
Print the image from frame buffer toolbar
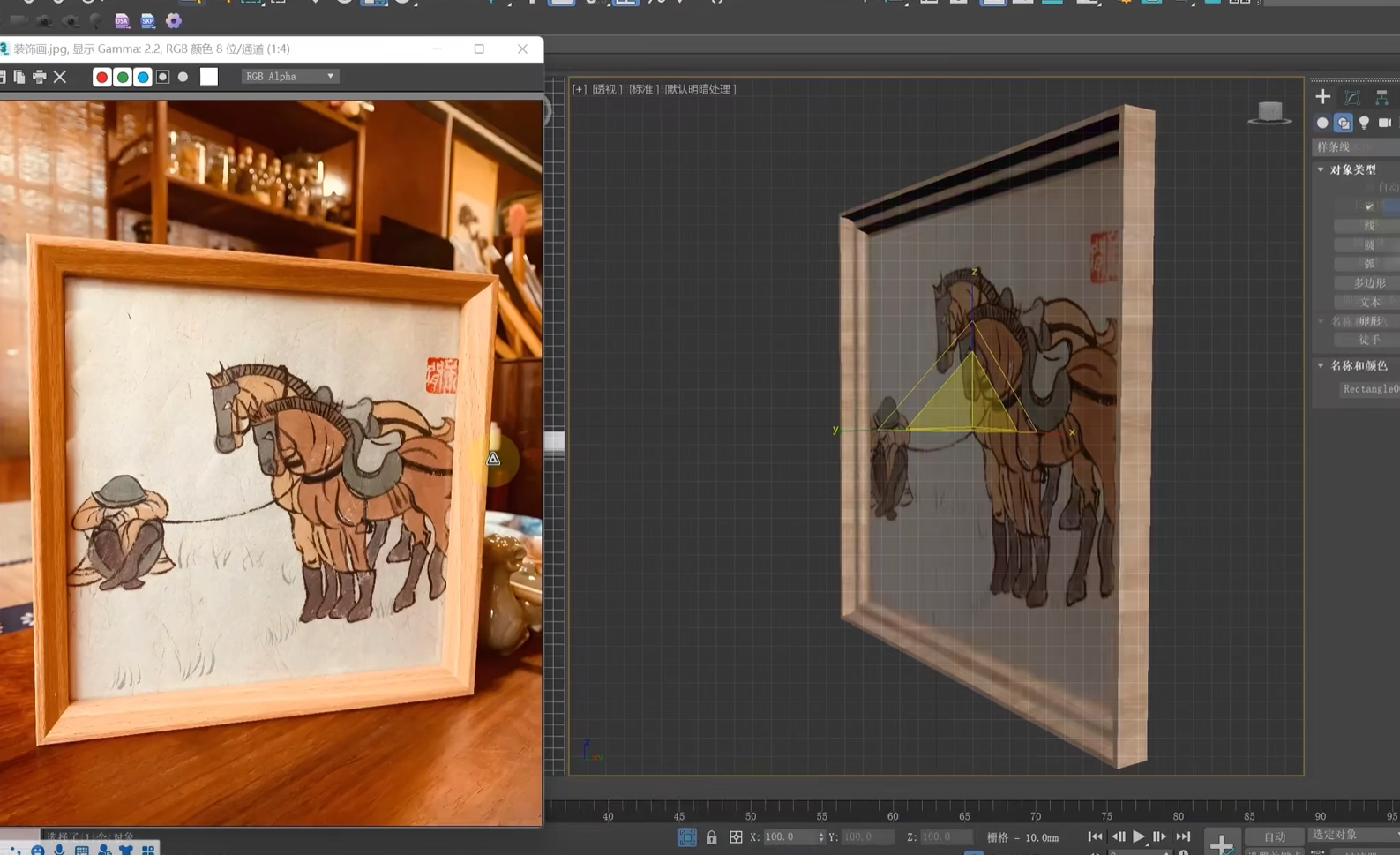click(39, 77)
